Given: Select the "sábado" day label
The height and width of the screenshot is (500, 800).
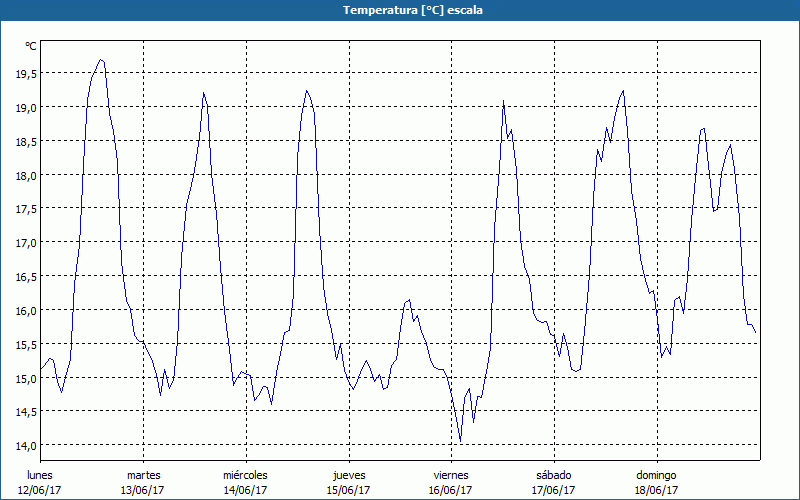Looking at the screenshot, I should tap(553, 475).
